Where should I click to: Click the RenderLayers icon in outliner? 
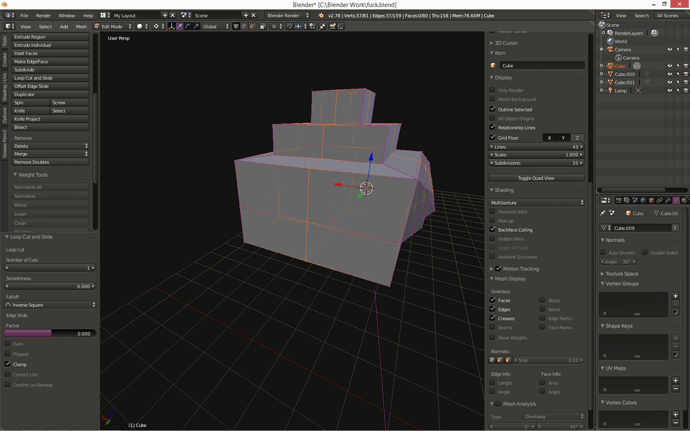[x=609, y=33]
